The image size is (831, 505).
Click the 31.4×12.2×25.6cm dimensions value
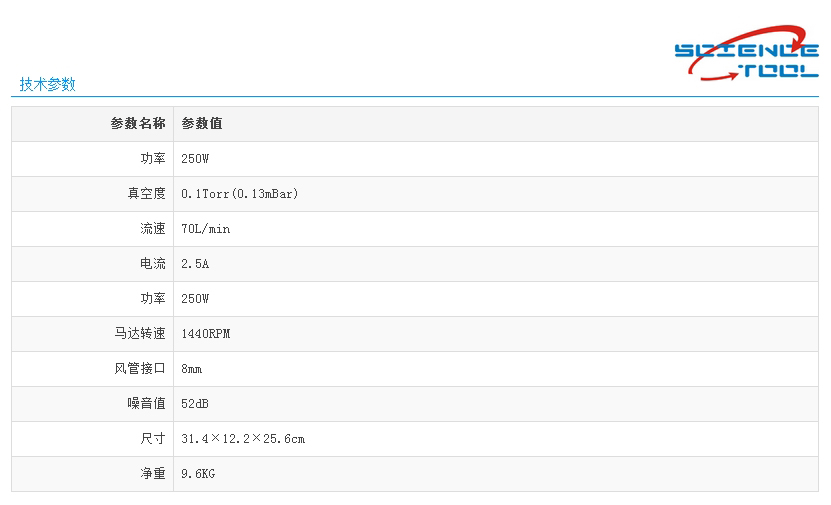(243, 439)
